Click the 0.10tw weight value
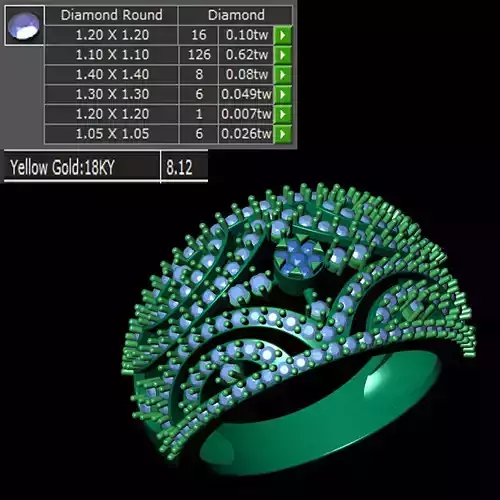Screen dimensions: 500x500 click(x=246, y=35)
